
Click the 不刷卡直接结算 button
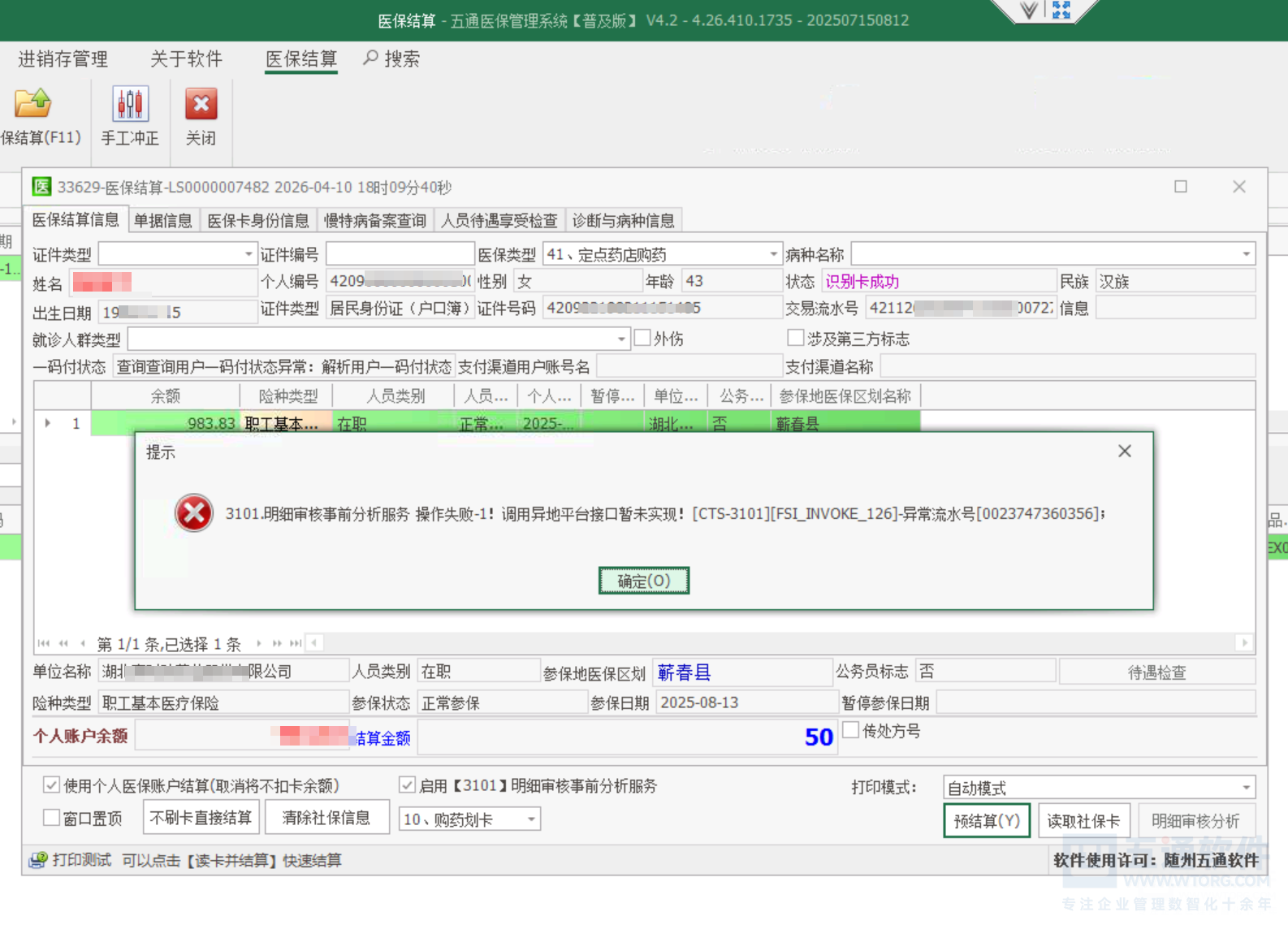tap(201, 818)
